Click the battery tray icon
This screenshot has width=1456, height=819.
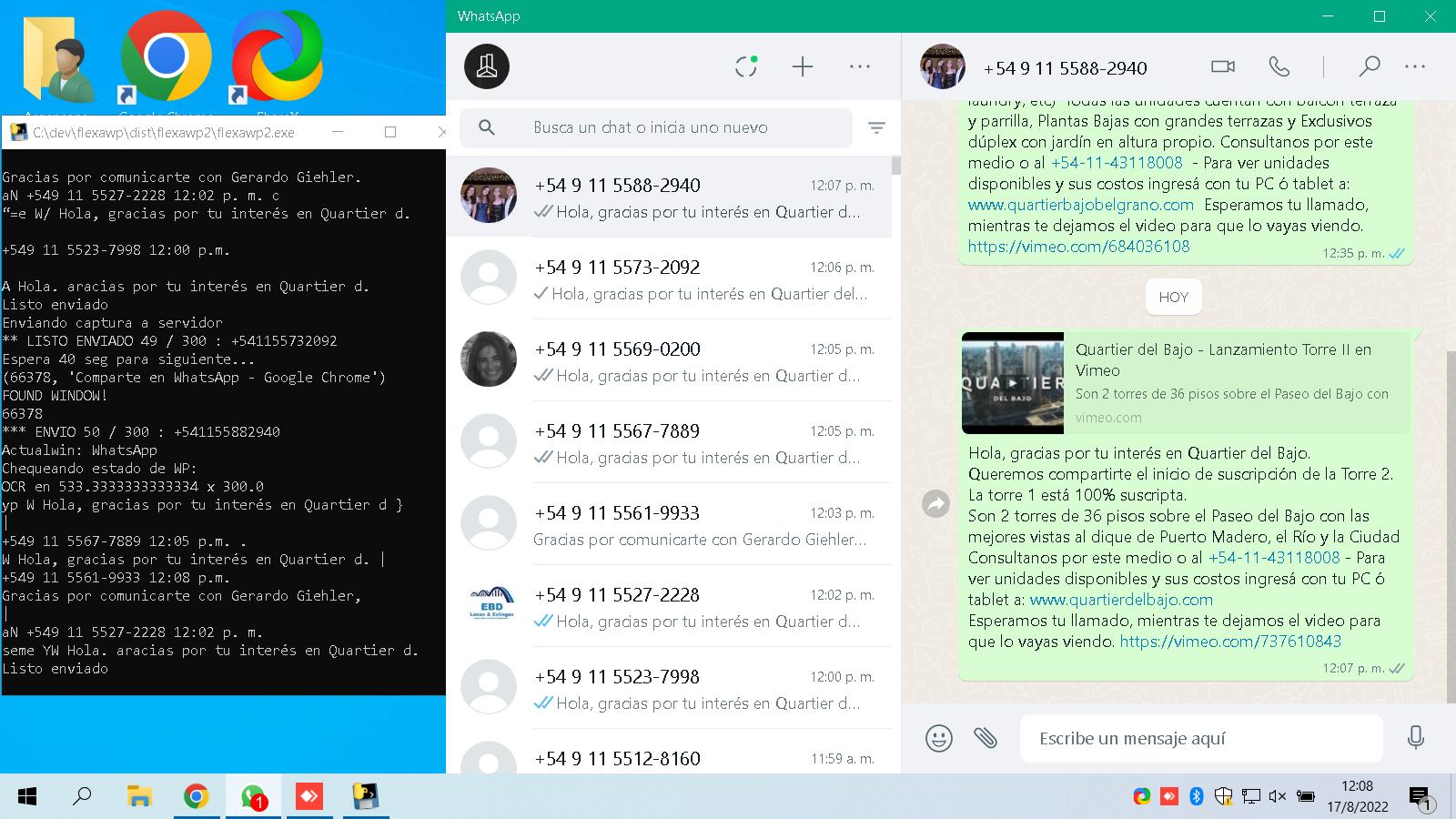[1305, 796]
